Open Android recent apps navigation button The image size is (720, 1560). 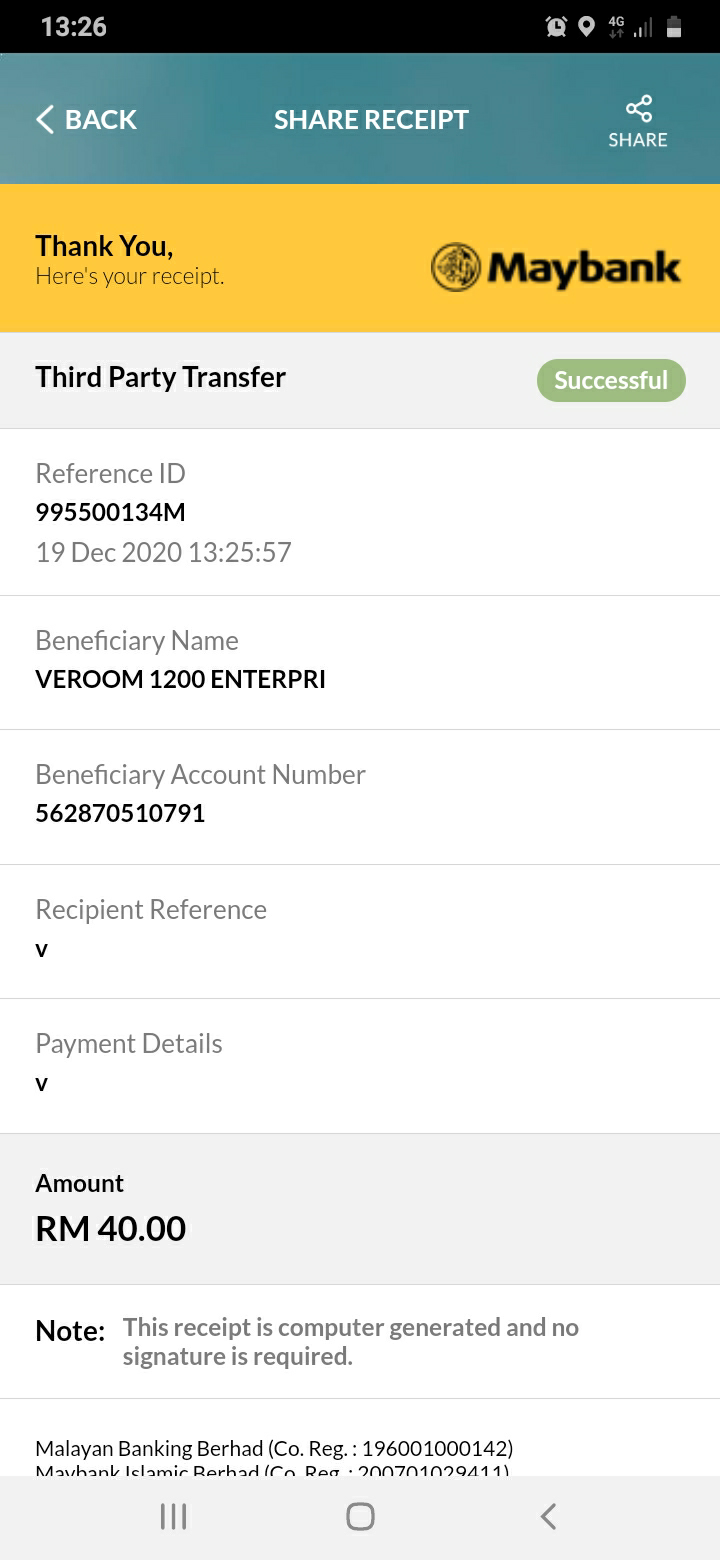[x=173, y=1517]
